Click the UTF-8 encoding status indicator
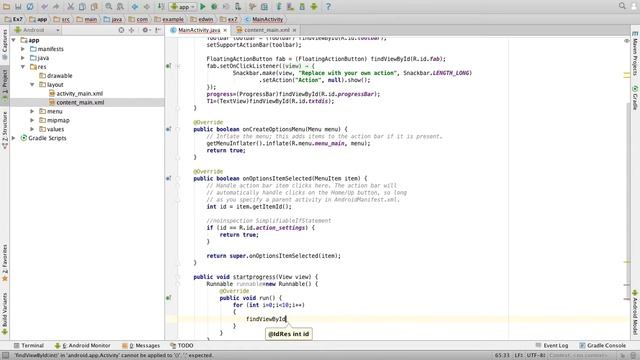 (536, 356)
